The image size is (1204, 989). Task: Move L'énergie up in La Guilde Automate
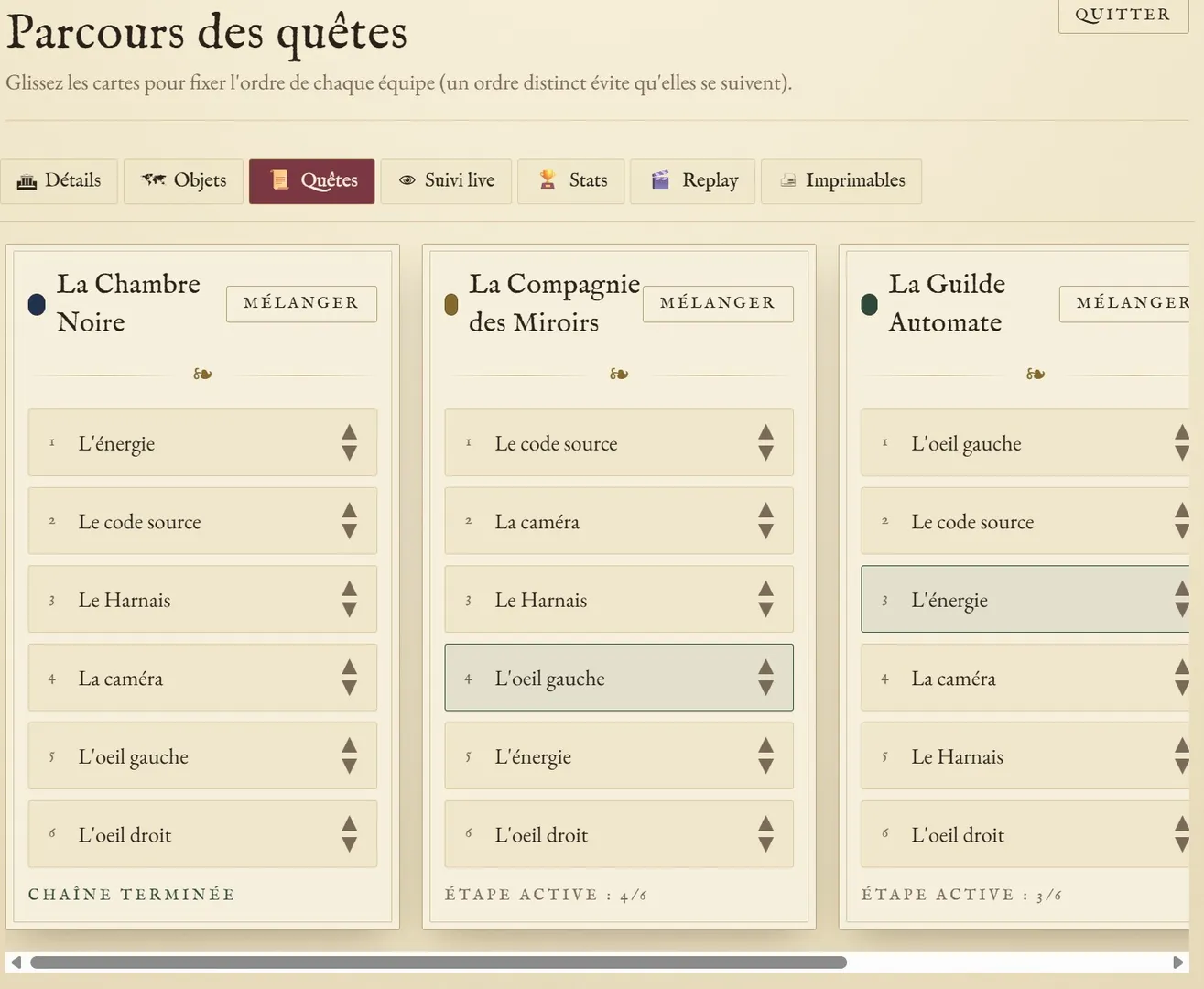[1182, 589]
